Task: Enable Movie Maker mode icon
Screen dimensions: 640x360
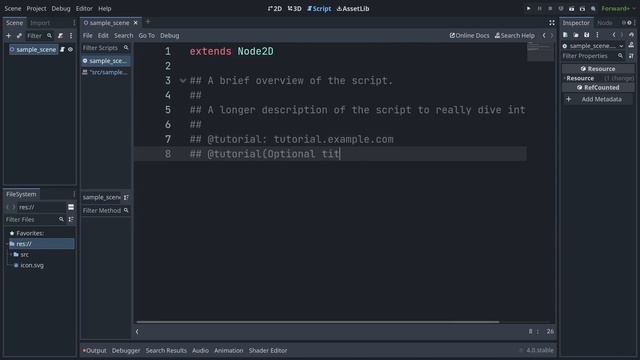Action: coord(593,9)
